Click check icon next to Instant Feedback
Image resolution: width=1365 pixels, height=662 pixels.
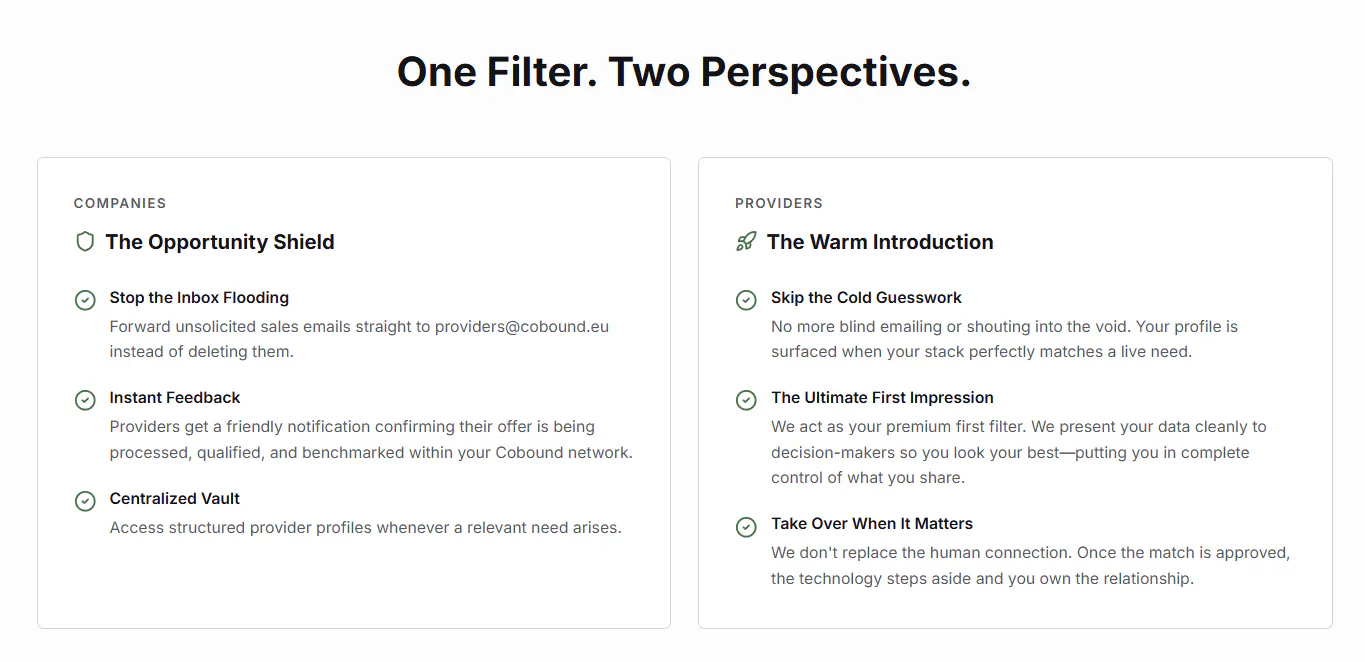(85, 400)
